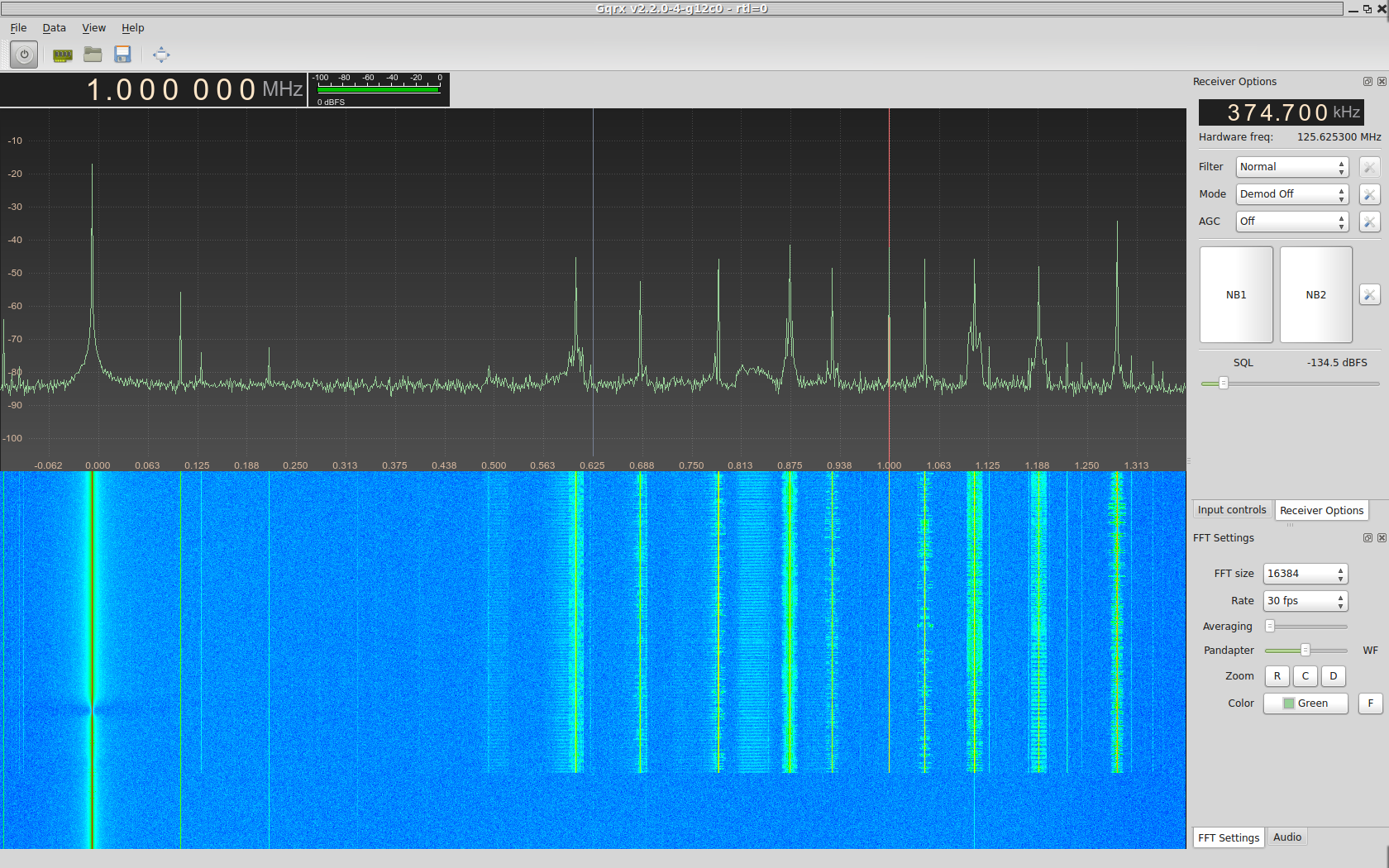
Task: Open demodulator mode options wrench button
Action: click(1369, 194)
